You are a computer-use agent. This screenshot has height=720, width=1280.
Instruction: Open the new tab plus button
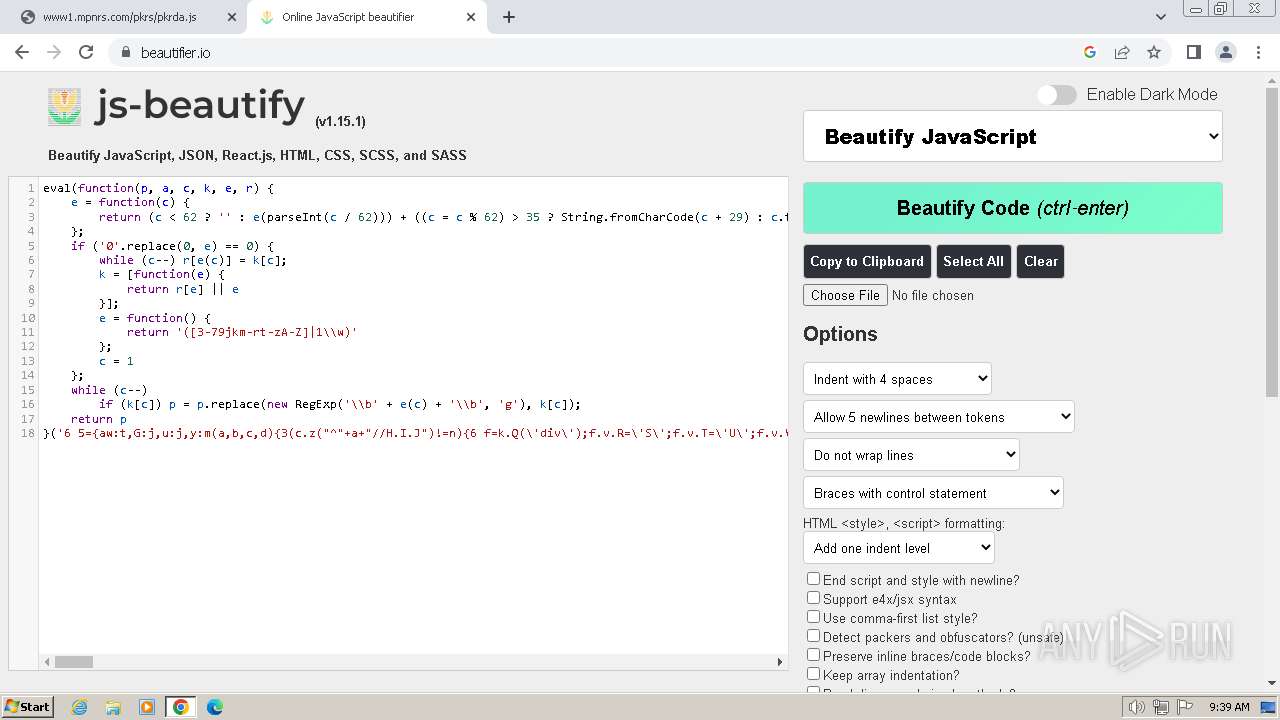pos(509,17)
